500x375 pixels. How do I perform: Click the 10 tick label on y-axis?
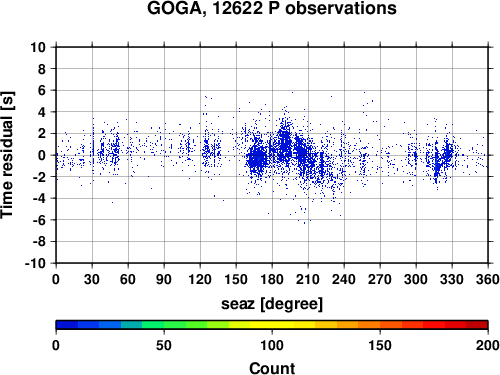(38, 47)
